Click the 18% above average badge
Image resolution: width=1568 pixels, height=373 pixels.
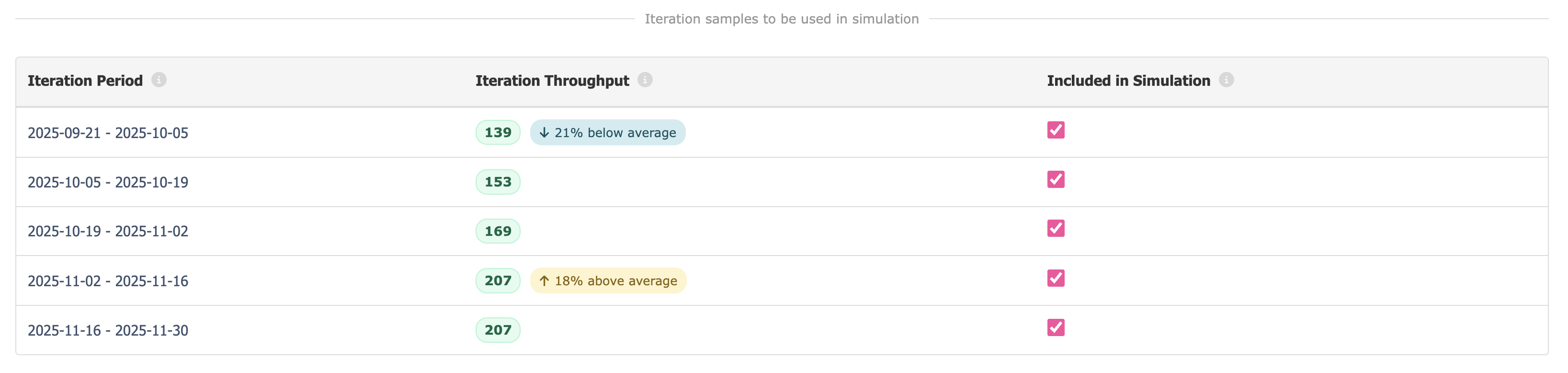tap(608, 281)
